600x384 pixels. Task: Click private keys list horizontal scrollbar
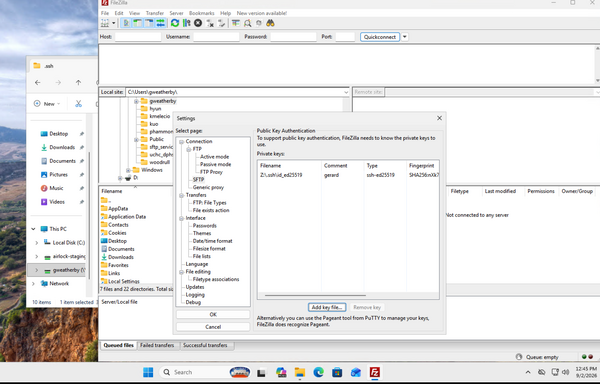315,296
